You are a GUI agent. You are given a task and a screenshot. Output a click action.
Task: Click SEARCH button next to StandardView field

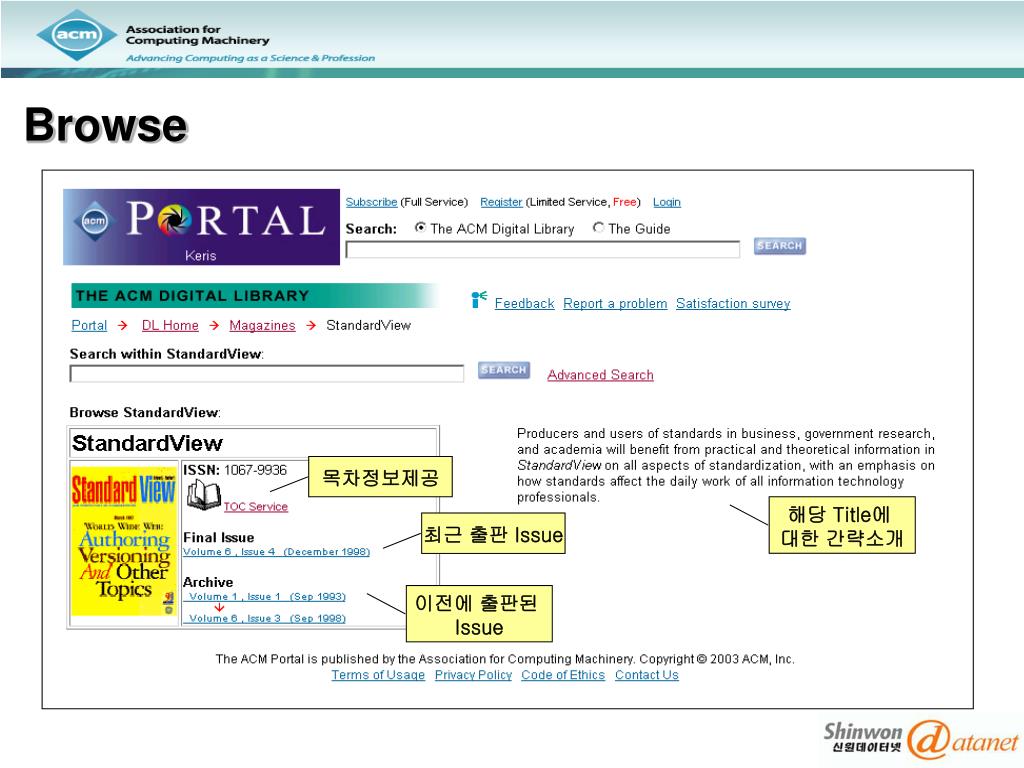click(x=504, y=370)
